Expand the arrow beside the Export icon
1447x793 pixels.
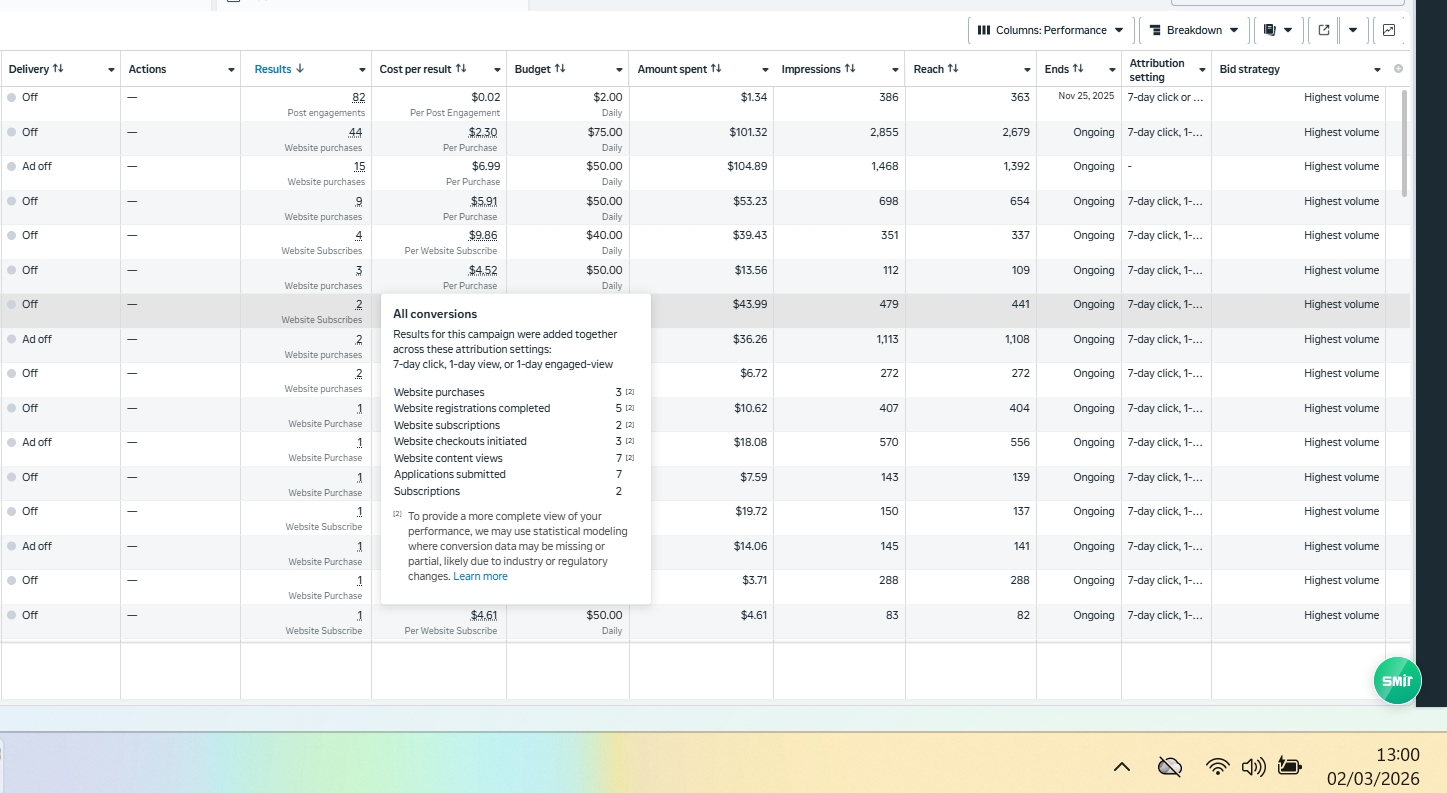1353,30
